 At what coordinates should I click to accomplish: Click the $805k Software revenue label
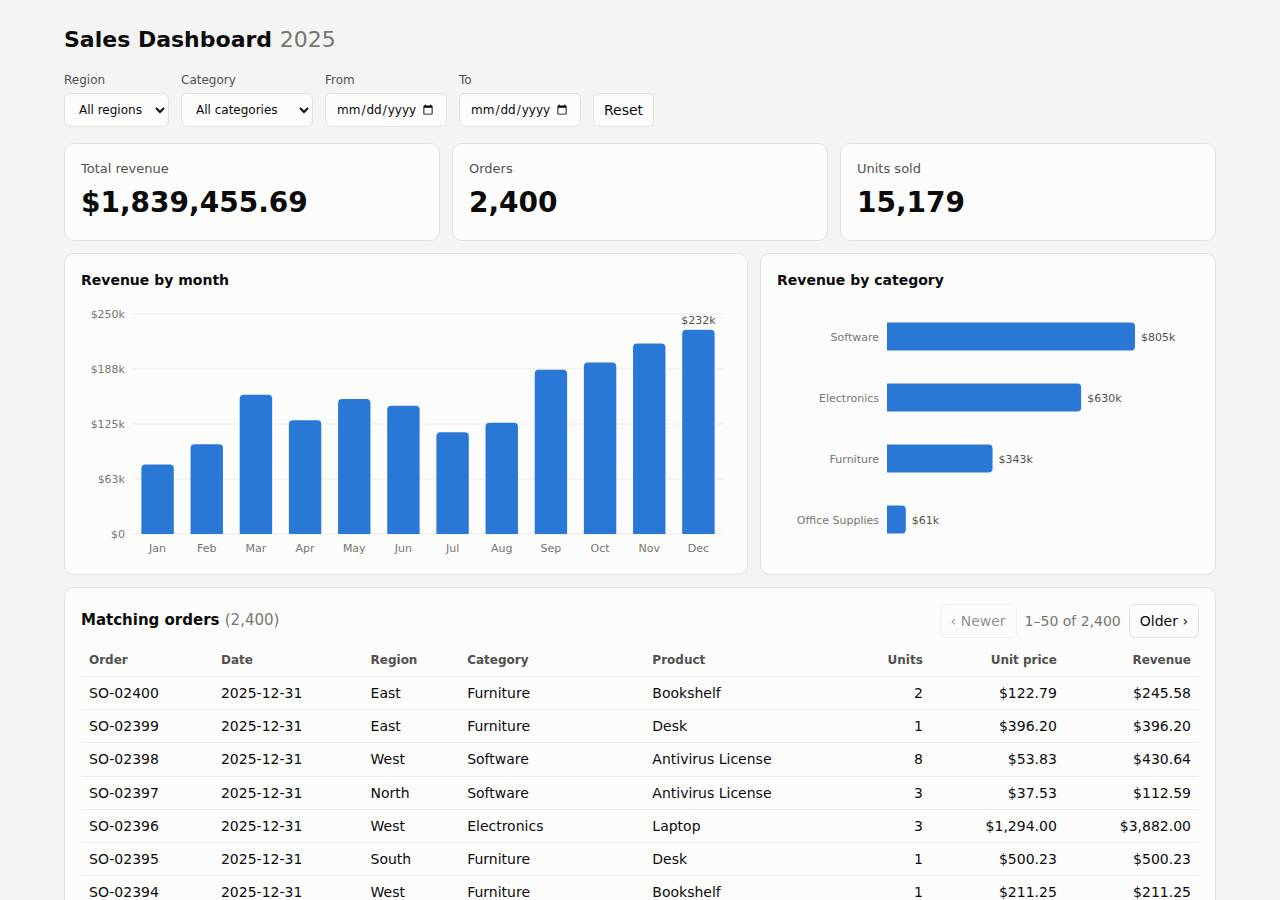coord(1158,337)
